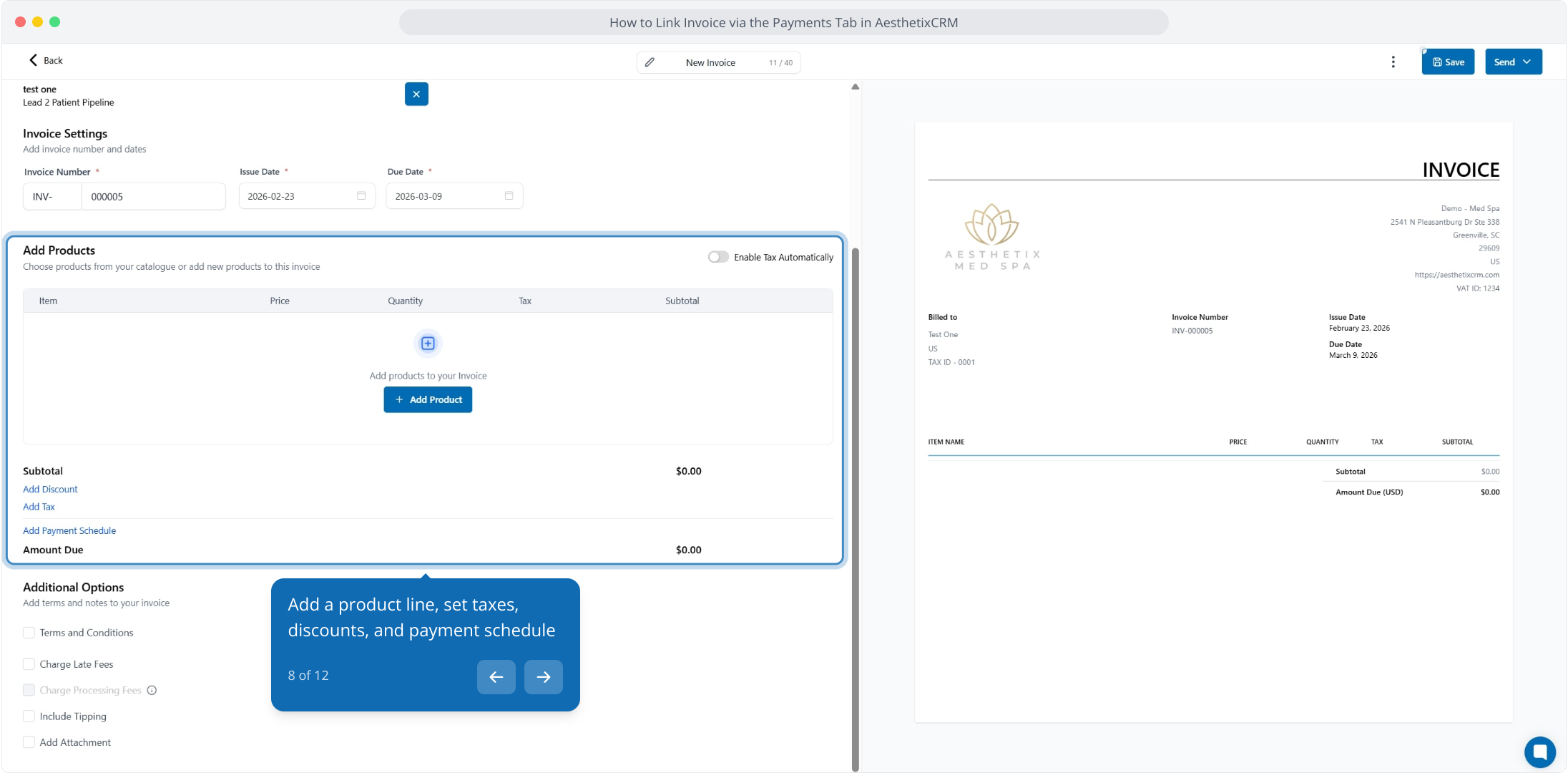The width and height of the screenshot is (1568, 773).
Task: Expand the Send button dropdown
Action: (1527, 62)
